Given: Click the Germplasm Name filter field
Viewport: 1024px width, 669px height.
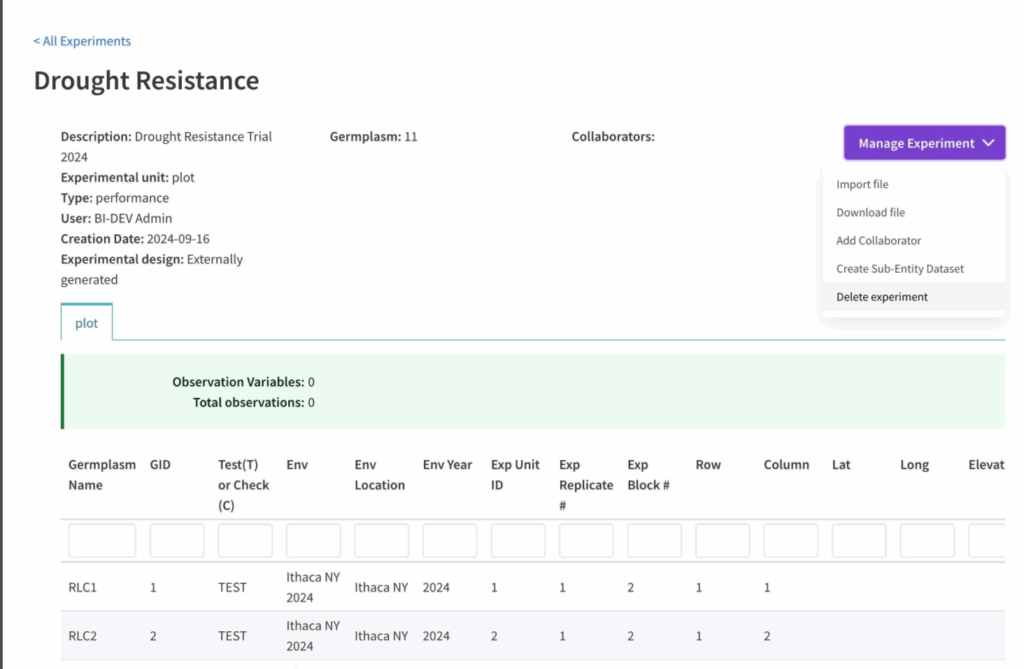Looking at the screenshot, I should (102, 541).
